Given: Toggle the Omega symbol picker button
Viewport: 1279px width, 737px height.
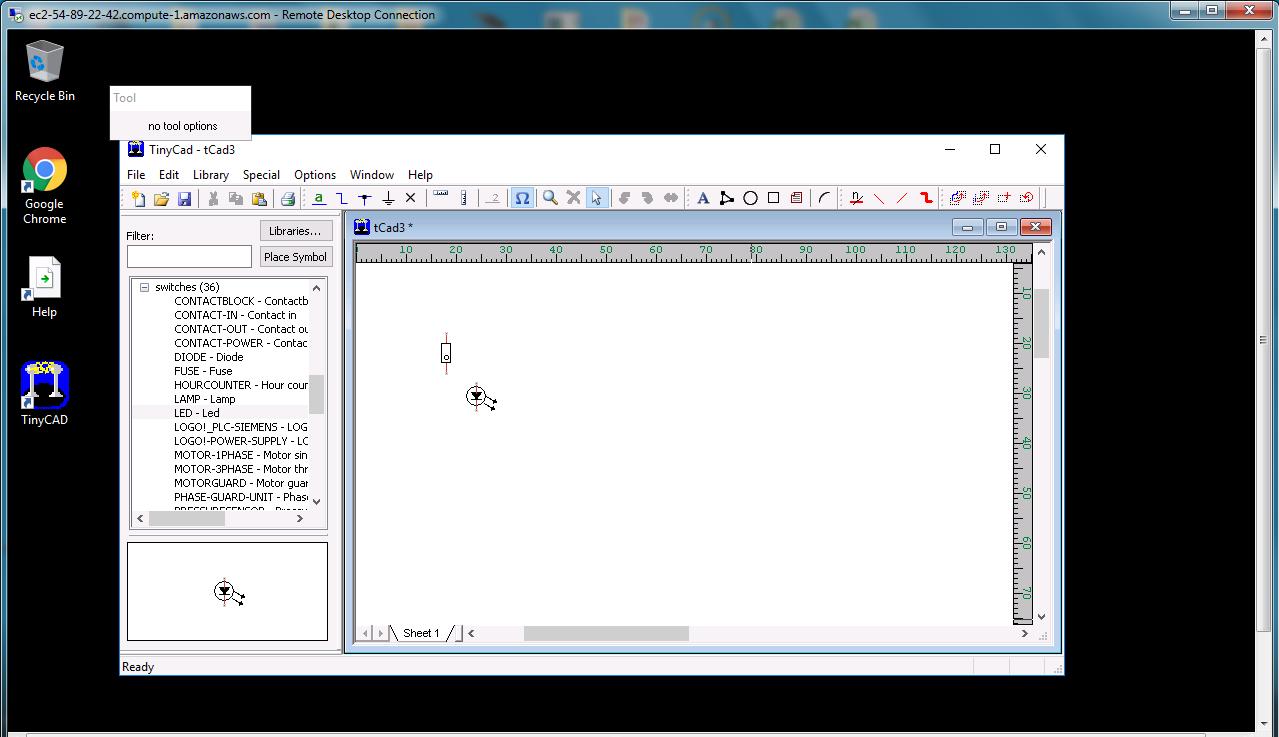Looking at the screenshot, I should click(x=522, y=198).
